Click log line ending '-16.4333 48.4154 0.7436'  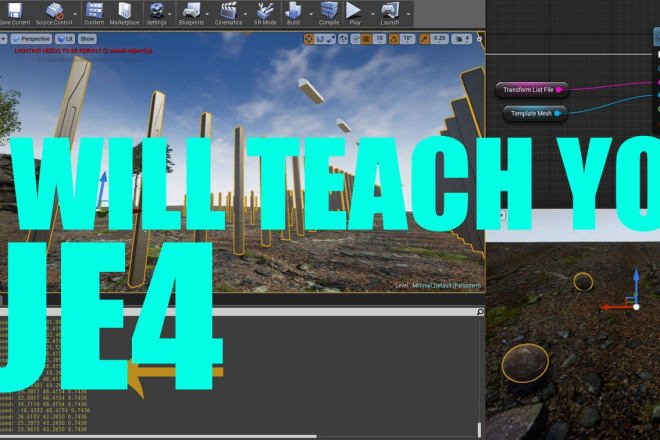[45, 410]
